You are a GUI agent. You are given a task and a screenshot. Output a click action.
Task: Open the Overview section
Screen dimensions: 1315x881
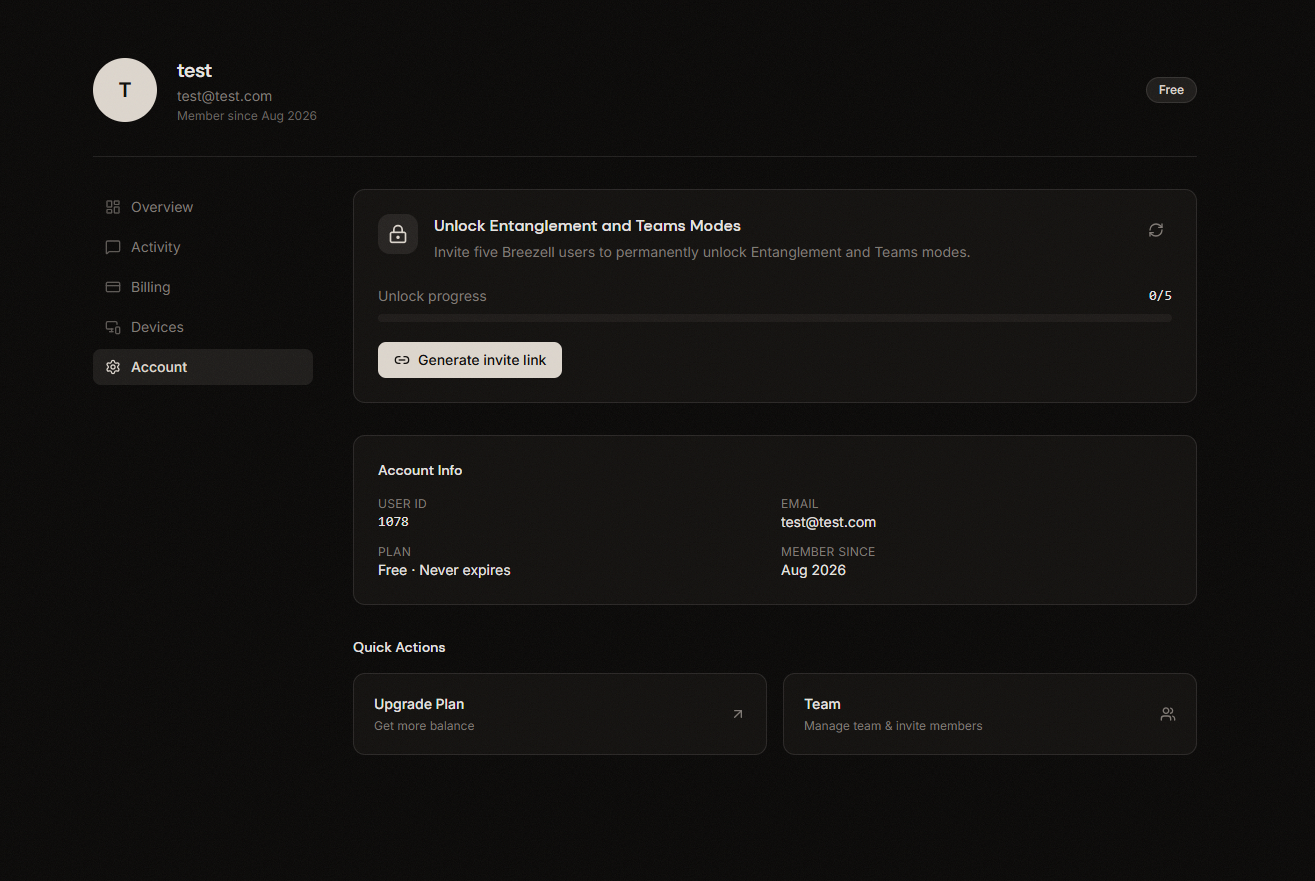tap(203, 207)
